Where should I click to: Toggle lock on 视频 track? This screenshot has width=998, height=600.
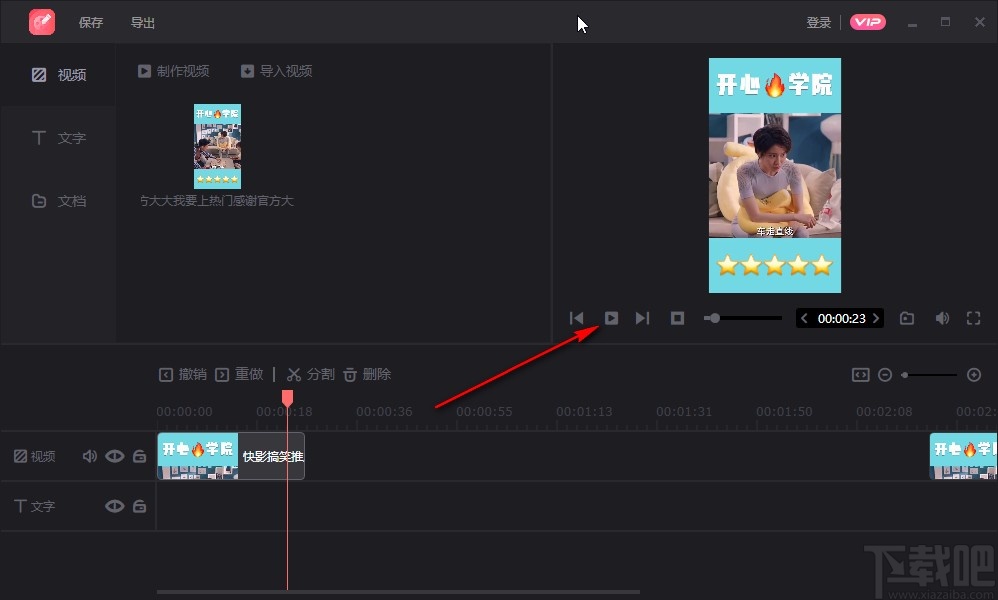click(139, 456)
